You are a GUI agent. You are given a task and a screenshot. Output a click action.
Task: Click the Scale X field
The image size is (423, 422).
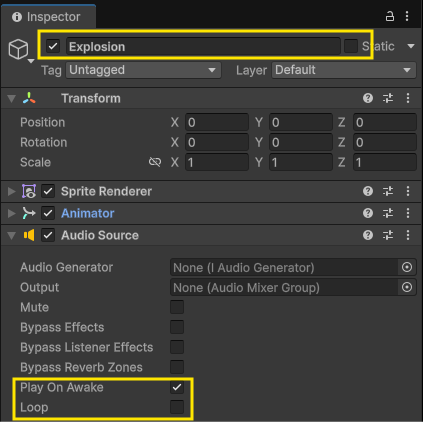(217, 162)
